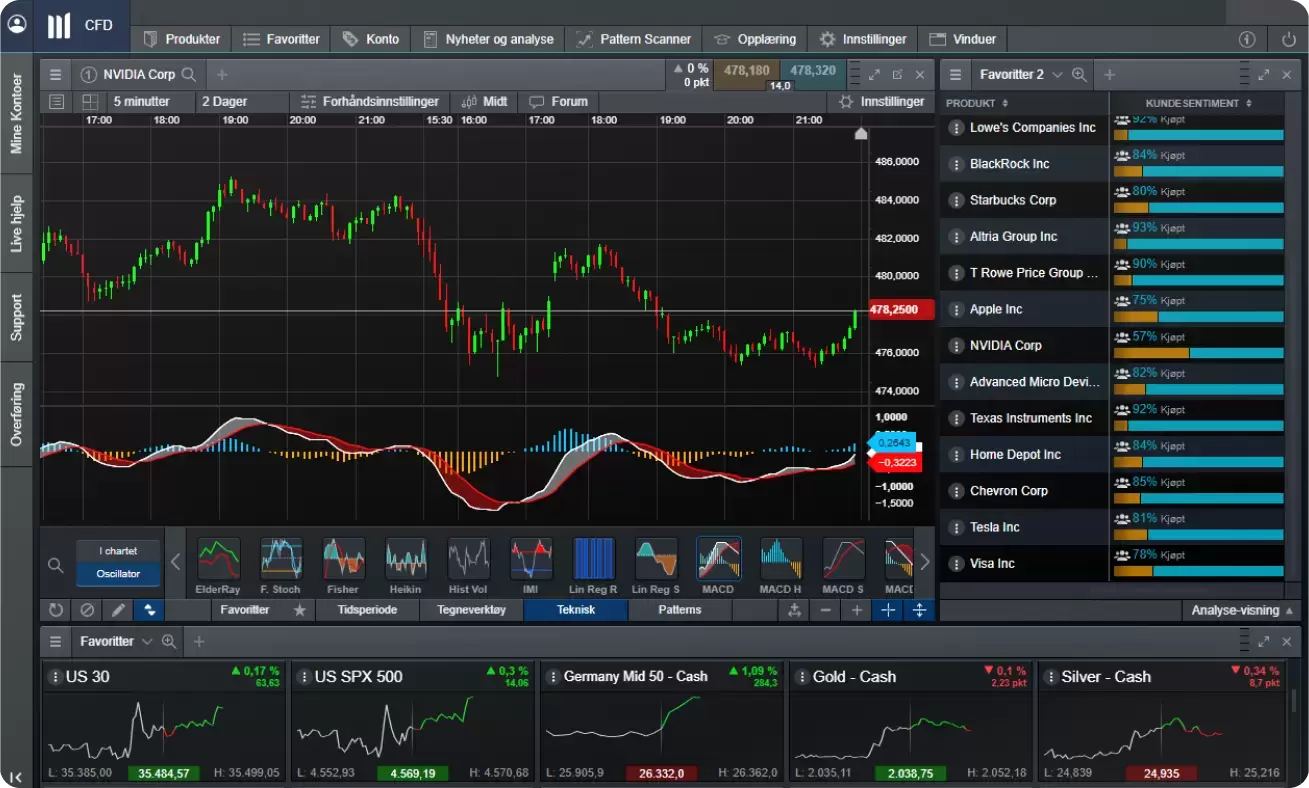Click the Forum button

559,102
